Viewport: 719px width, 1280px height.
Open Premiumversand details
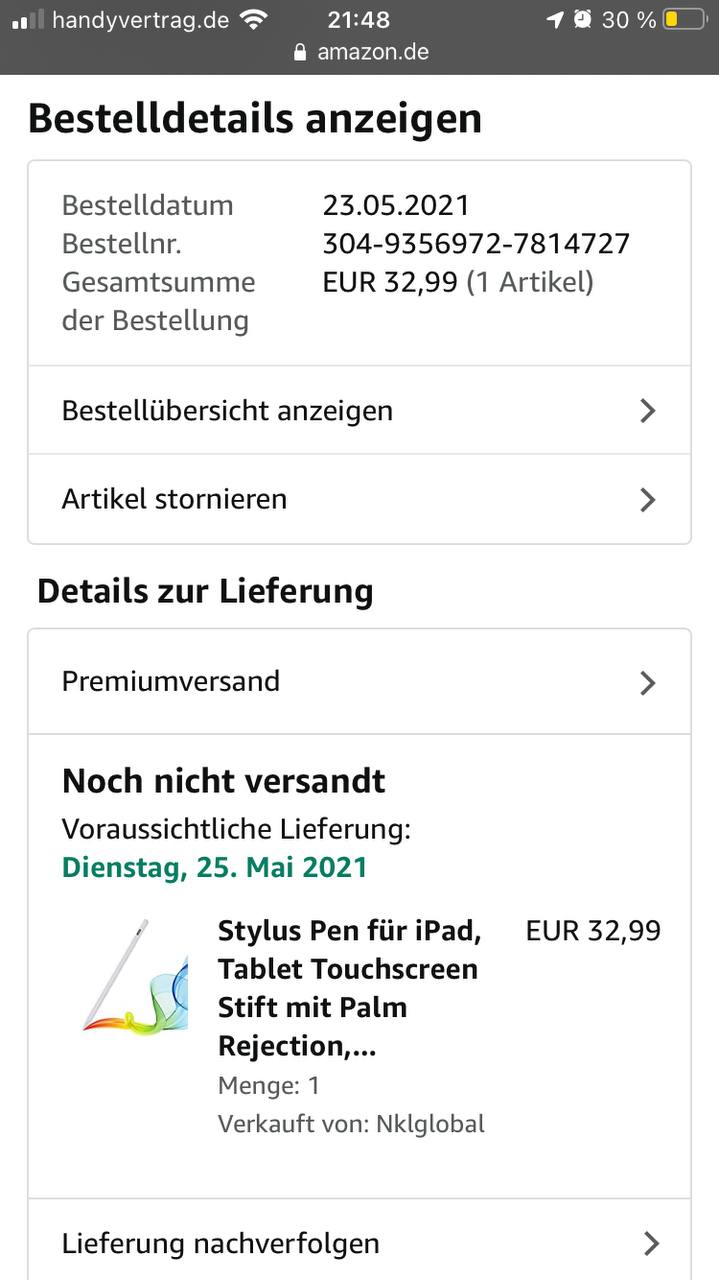click(x=171, y=682)
